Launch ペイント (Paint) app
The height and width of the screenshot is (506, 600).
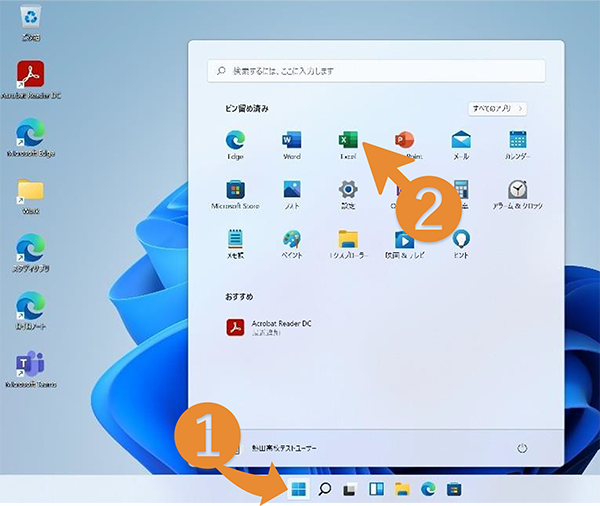tap(292, 244)
